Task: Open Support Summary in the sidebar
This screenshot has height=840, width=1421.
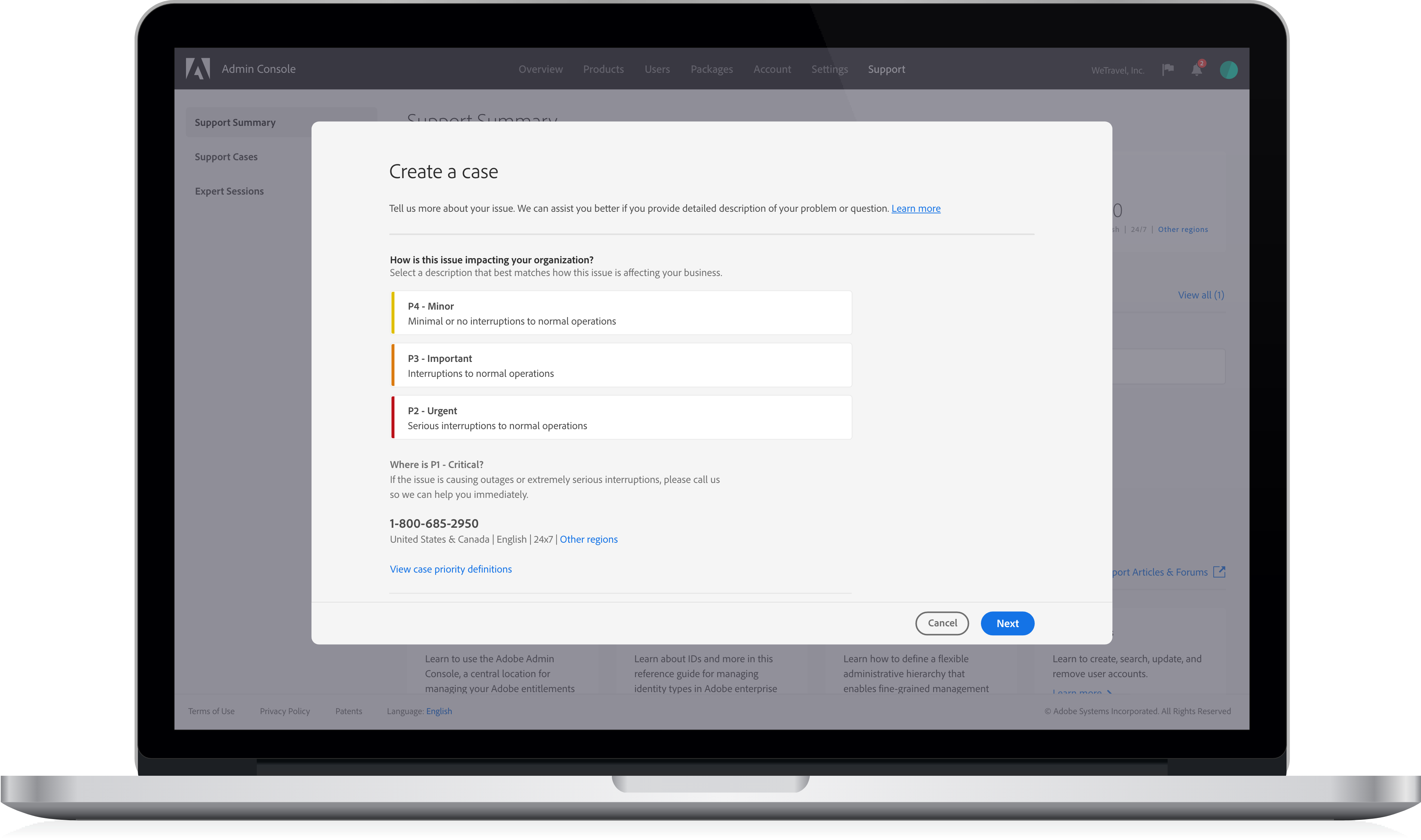Action: (281, 122)
